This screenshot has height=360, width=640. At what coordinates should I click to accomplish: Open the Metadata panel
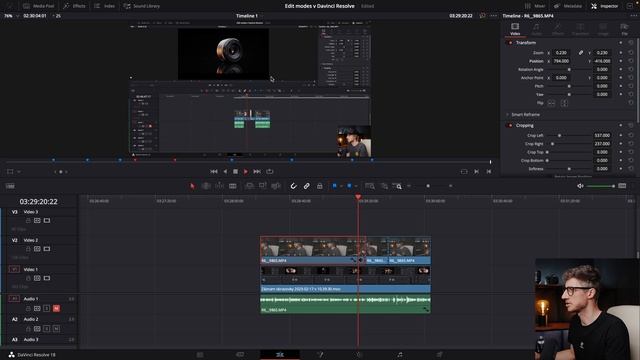[568, 6]
